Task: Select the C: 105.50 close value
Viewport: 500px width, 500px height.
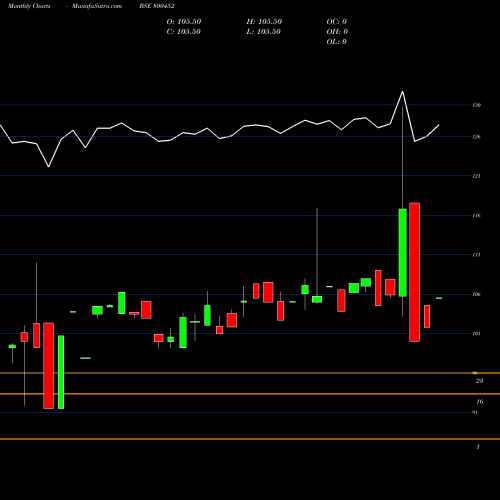Action: coord(184,32)
